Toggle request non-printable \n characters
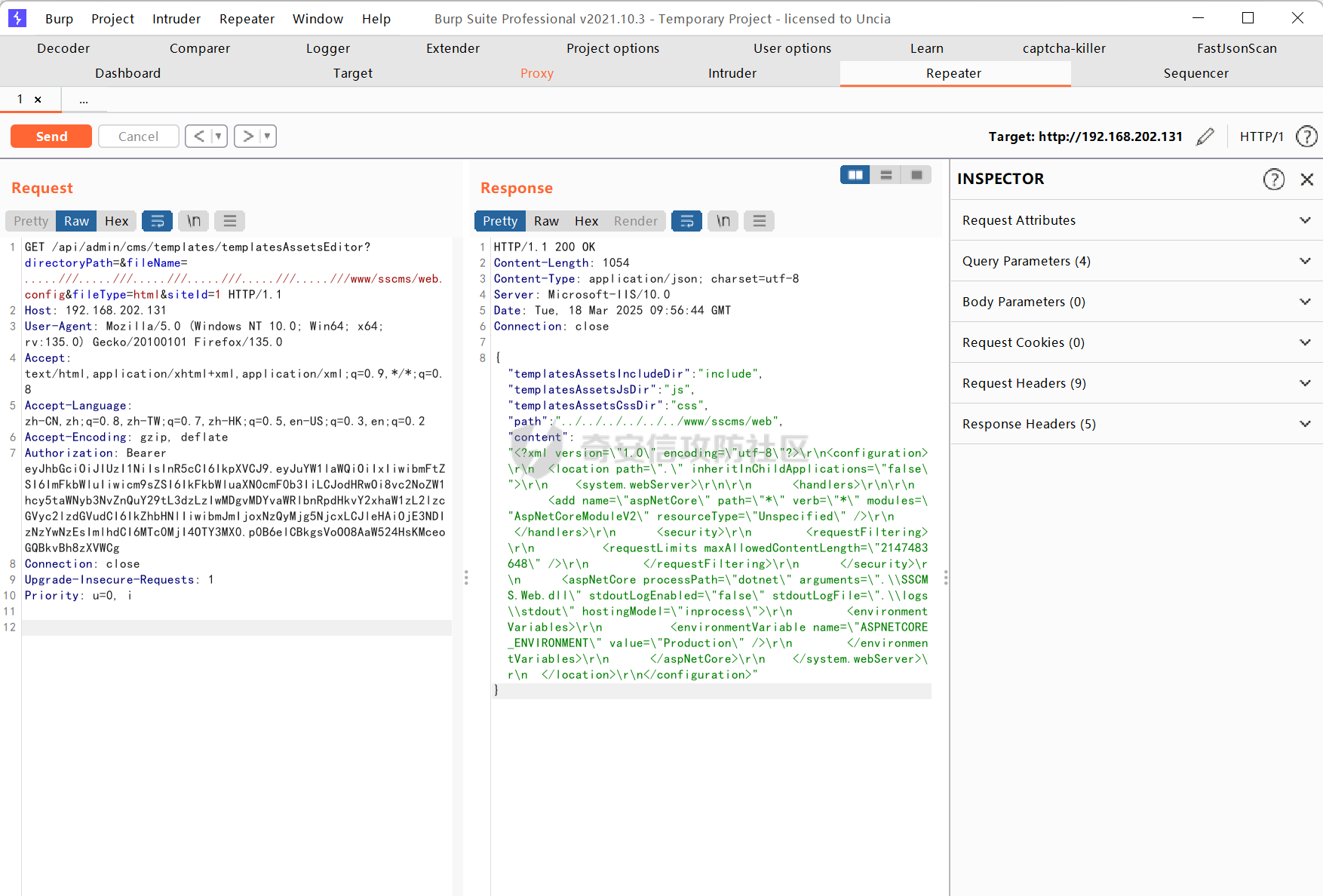The height and width of the screenshot is (896, 1323). tap(194, 221)
